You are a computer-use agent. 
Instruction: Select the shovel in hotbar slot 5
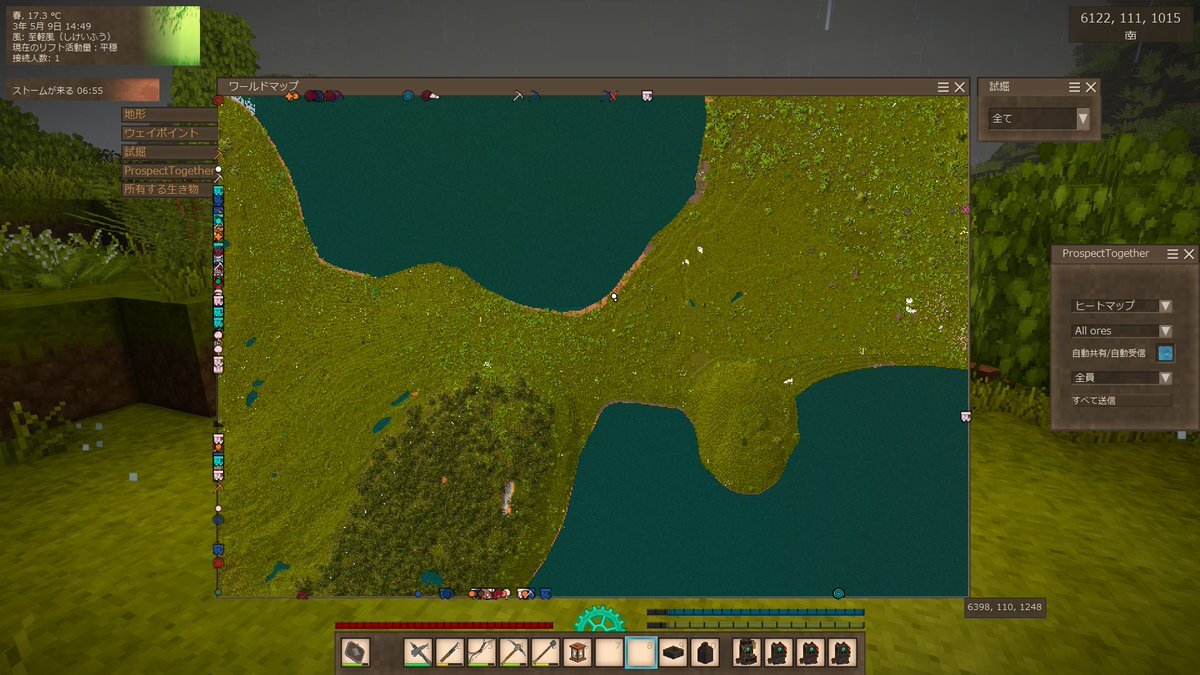(546, 653)
